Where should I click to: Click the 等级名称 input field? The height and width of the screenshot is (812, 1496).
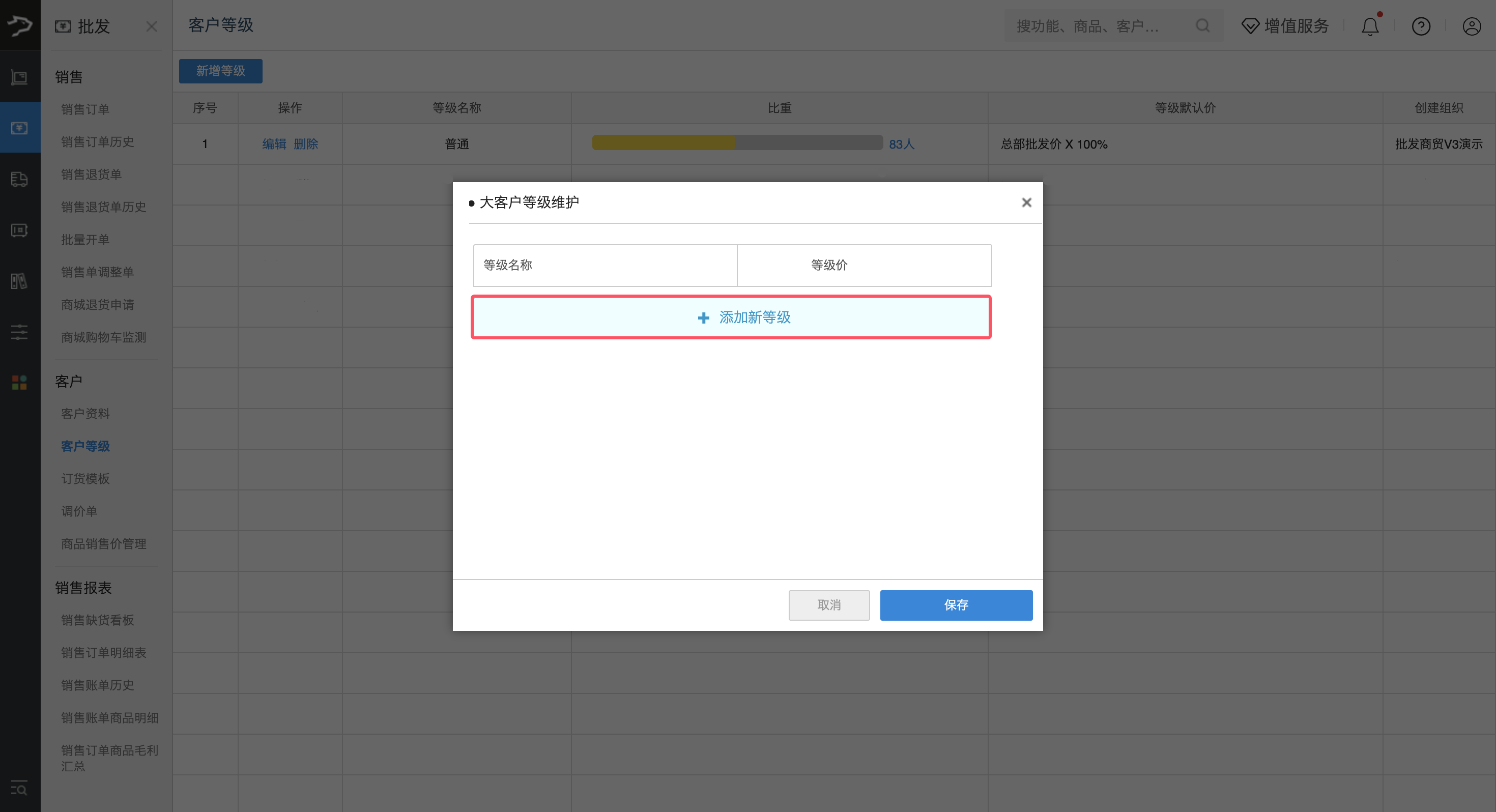pos(605,265)
